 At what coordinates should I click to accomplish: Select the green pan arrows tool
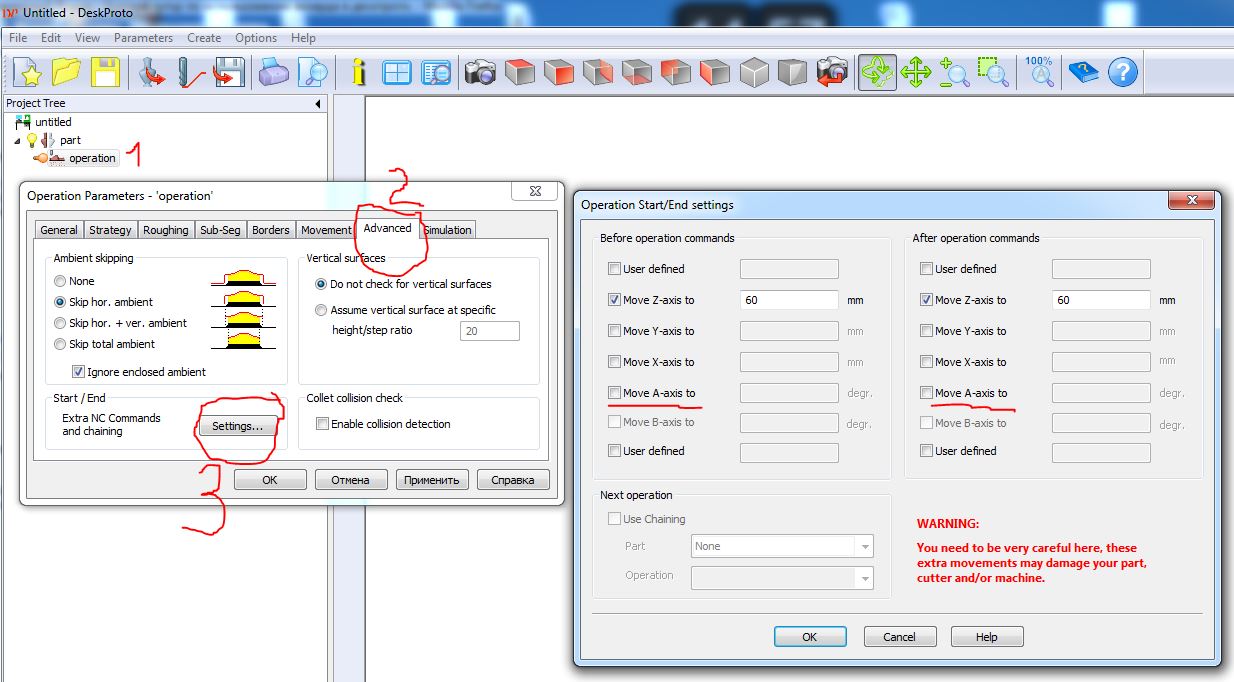[x=916, y=72]
